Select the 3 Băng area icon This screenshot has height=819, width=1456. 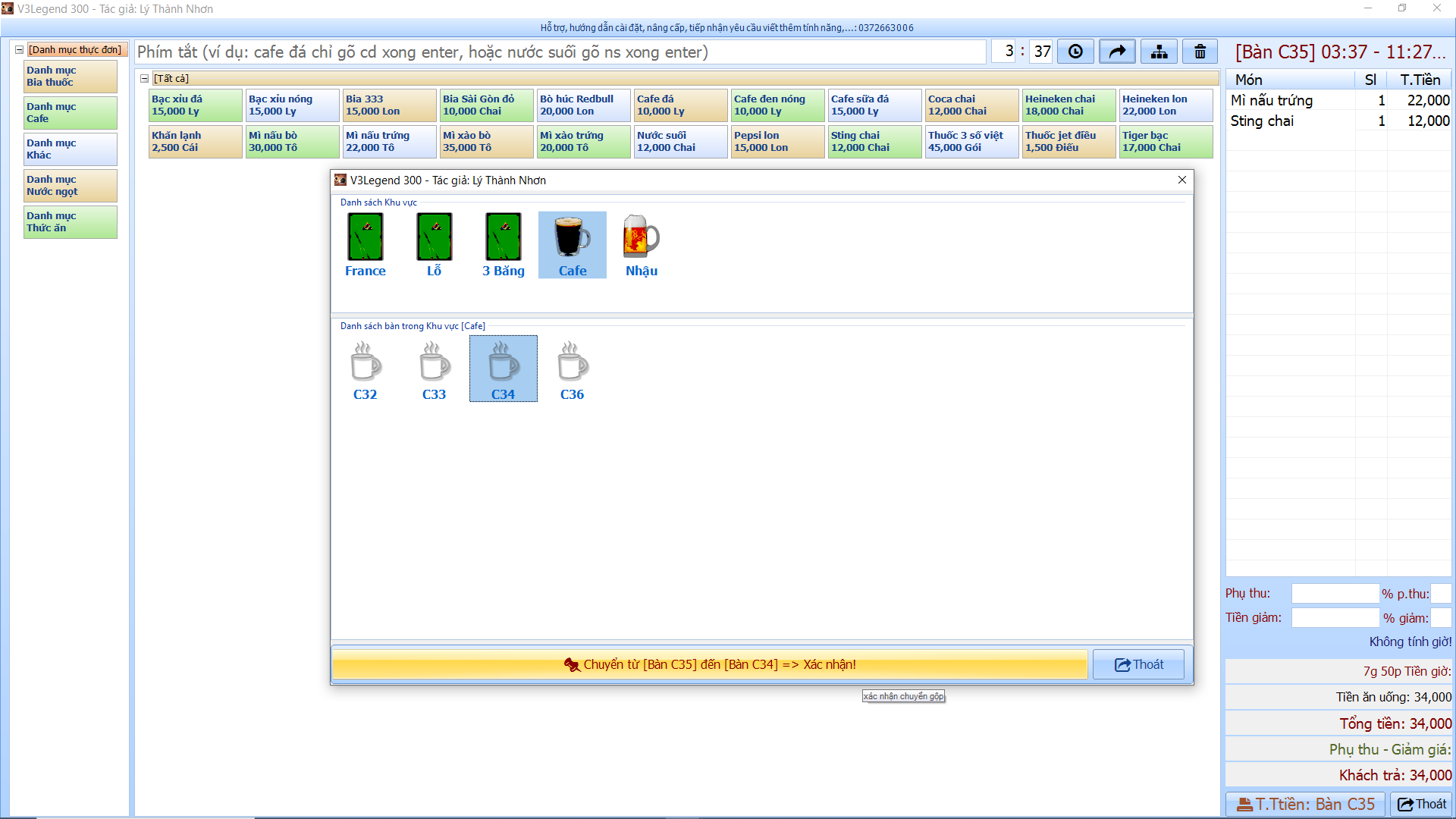tap(504, 245)
